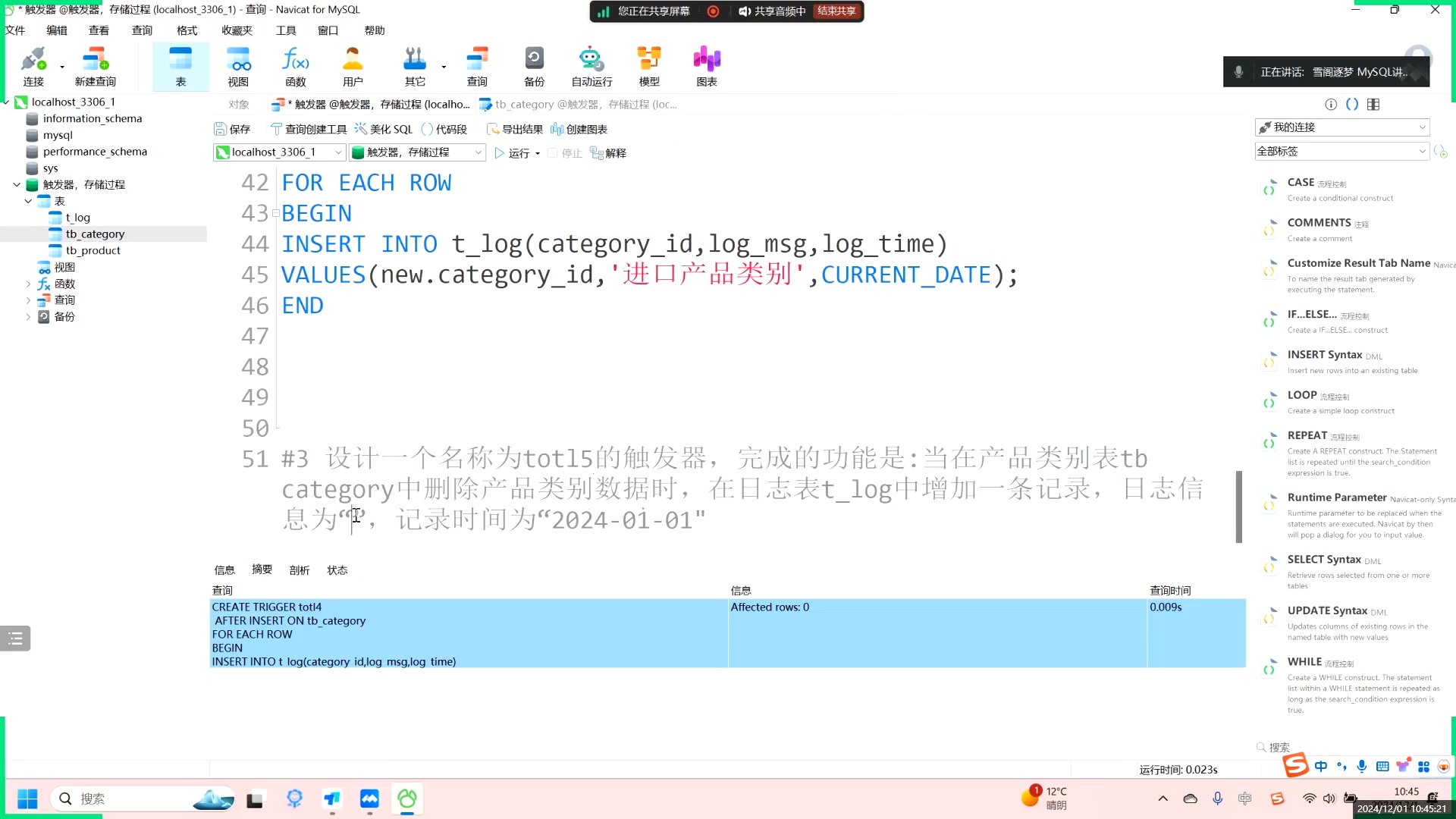
Task: Open the 图表 (Charts) toolbar icon
Action: (x=707, y=66)
